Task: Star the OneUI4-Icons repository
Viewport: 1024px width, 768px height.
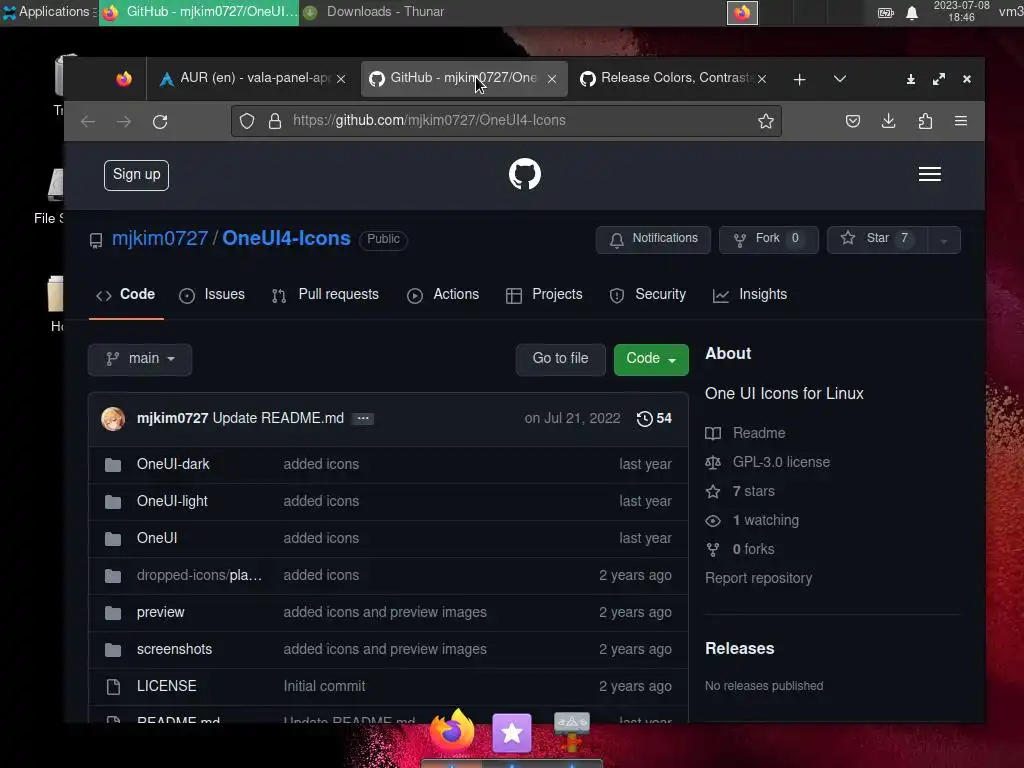Action: click(877, 239)
